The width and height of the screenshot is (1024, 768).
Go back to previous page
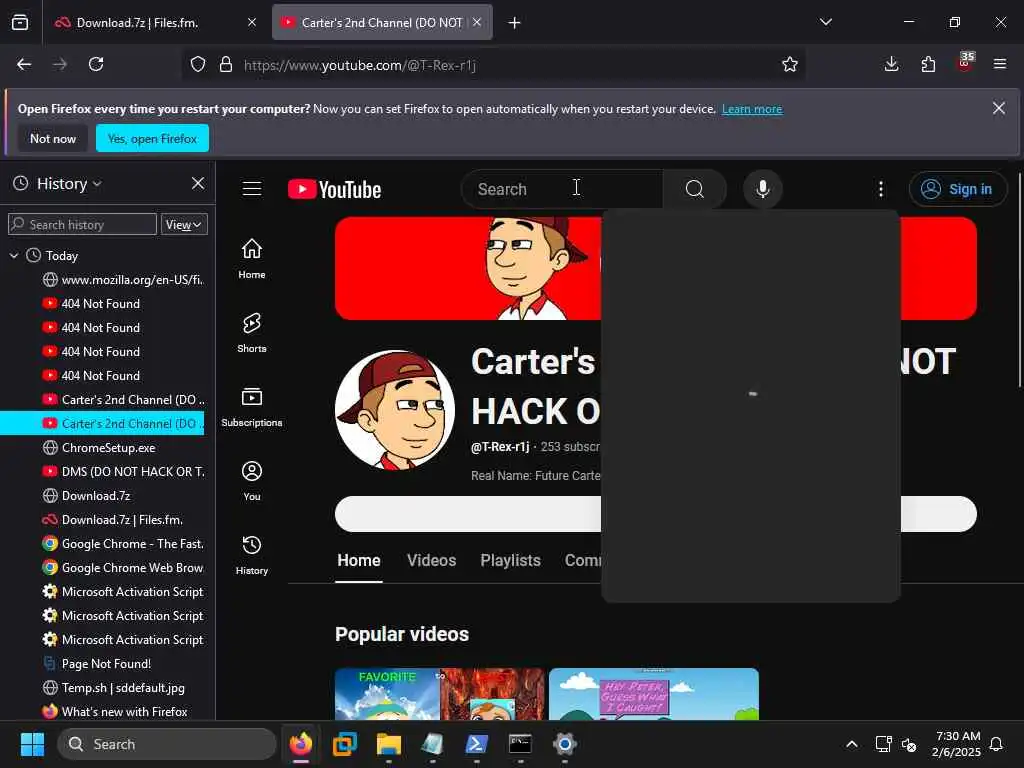click(x=24, y=64)
